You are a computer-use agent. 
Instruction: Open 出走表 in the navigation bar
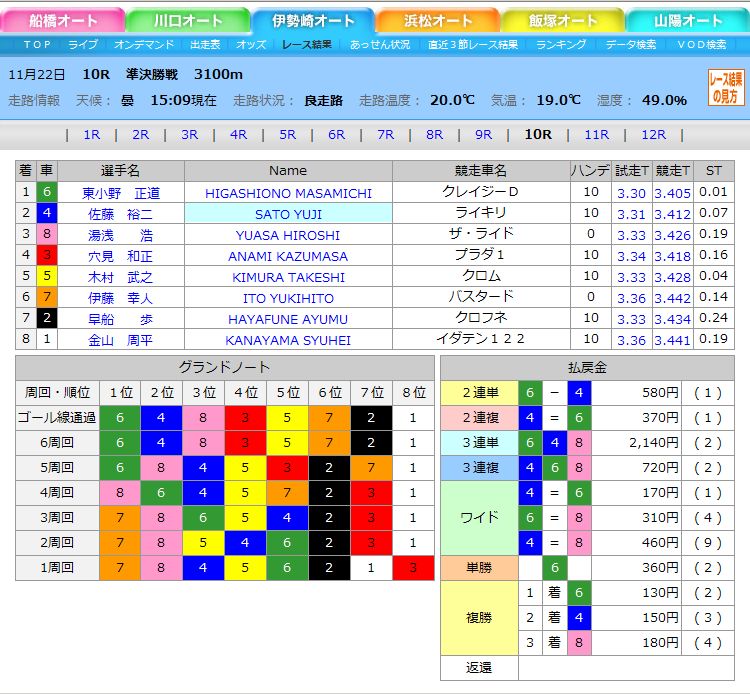point(205,44)
